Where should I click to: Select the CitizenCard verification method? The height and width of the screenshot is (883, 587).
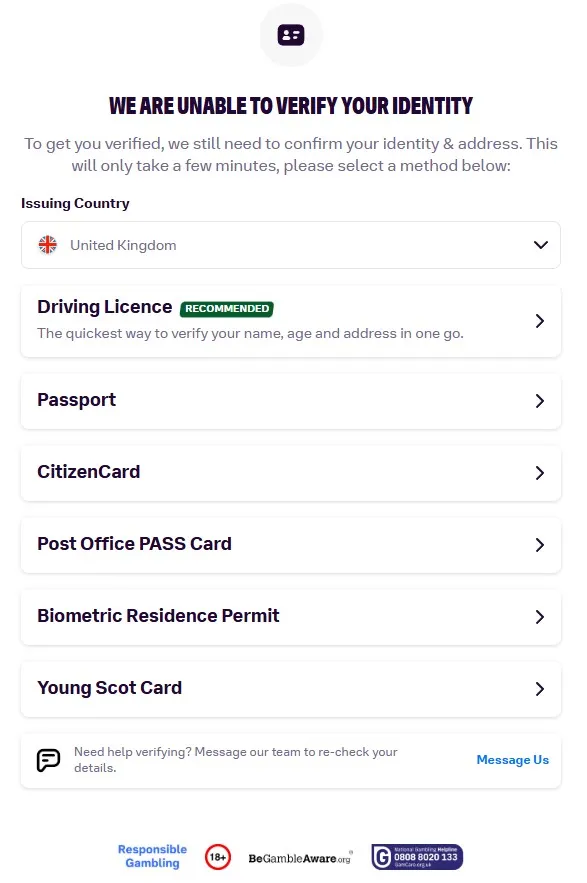[x=291, y=473]
